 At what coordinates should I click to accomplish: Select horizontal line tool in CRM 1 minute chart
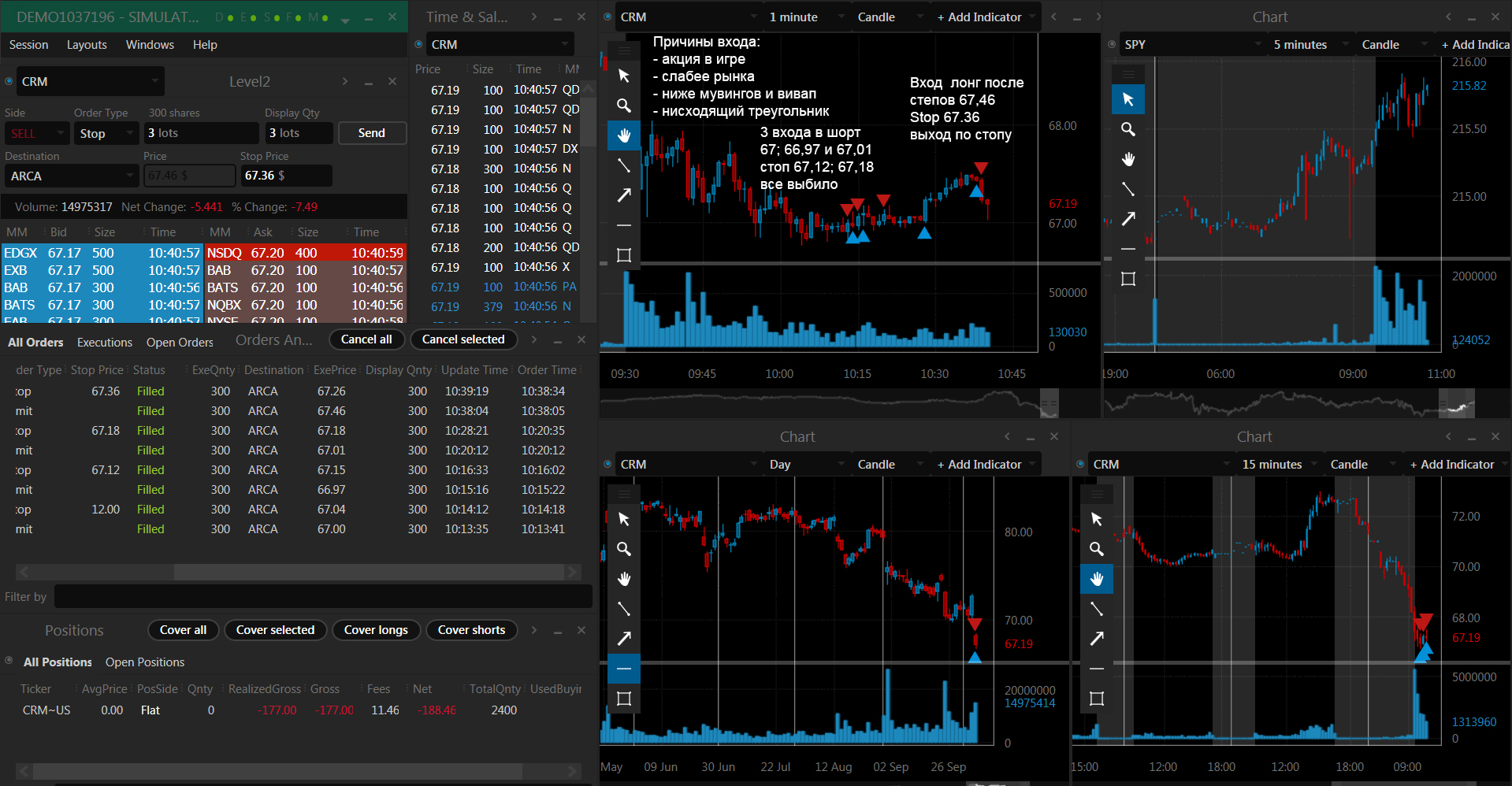click(x=624, y=225)
